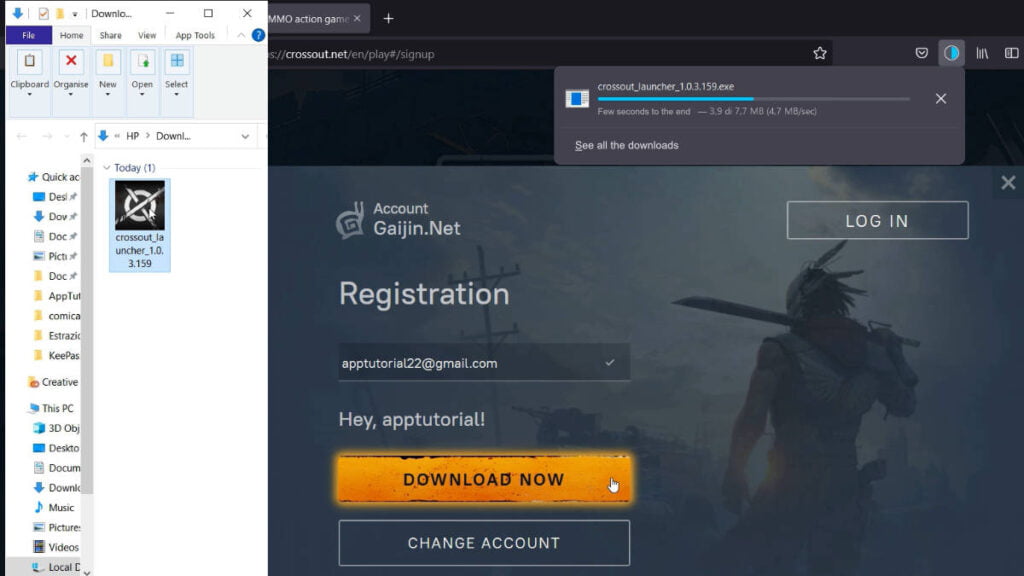
Task: Click the Explorer Help question mark icon
Action: pyautogui.click(x=258, y=35)
